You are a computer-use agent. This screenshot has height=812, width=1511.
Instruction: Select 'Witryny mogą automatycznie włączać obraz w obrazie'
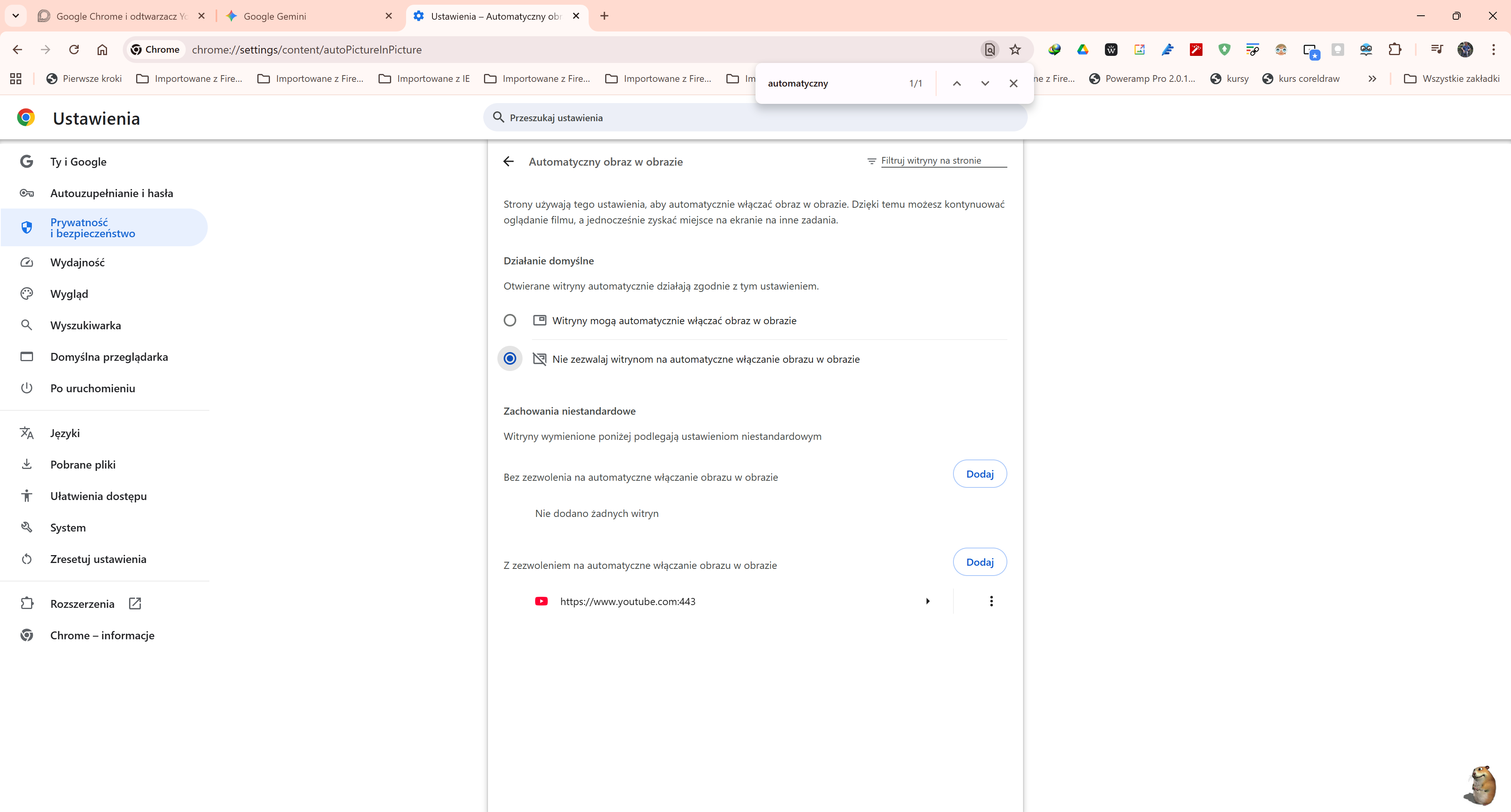click(x=510, y=320)
